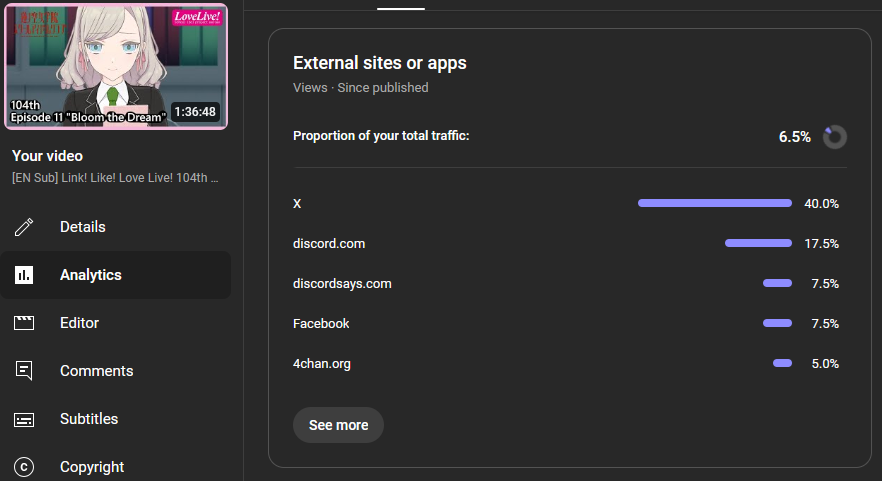This screenshot has width=882, height=481.
Task: Click the 1:36:48 duration badge
Action: point(195,111)
